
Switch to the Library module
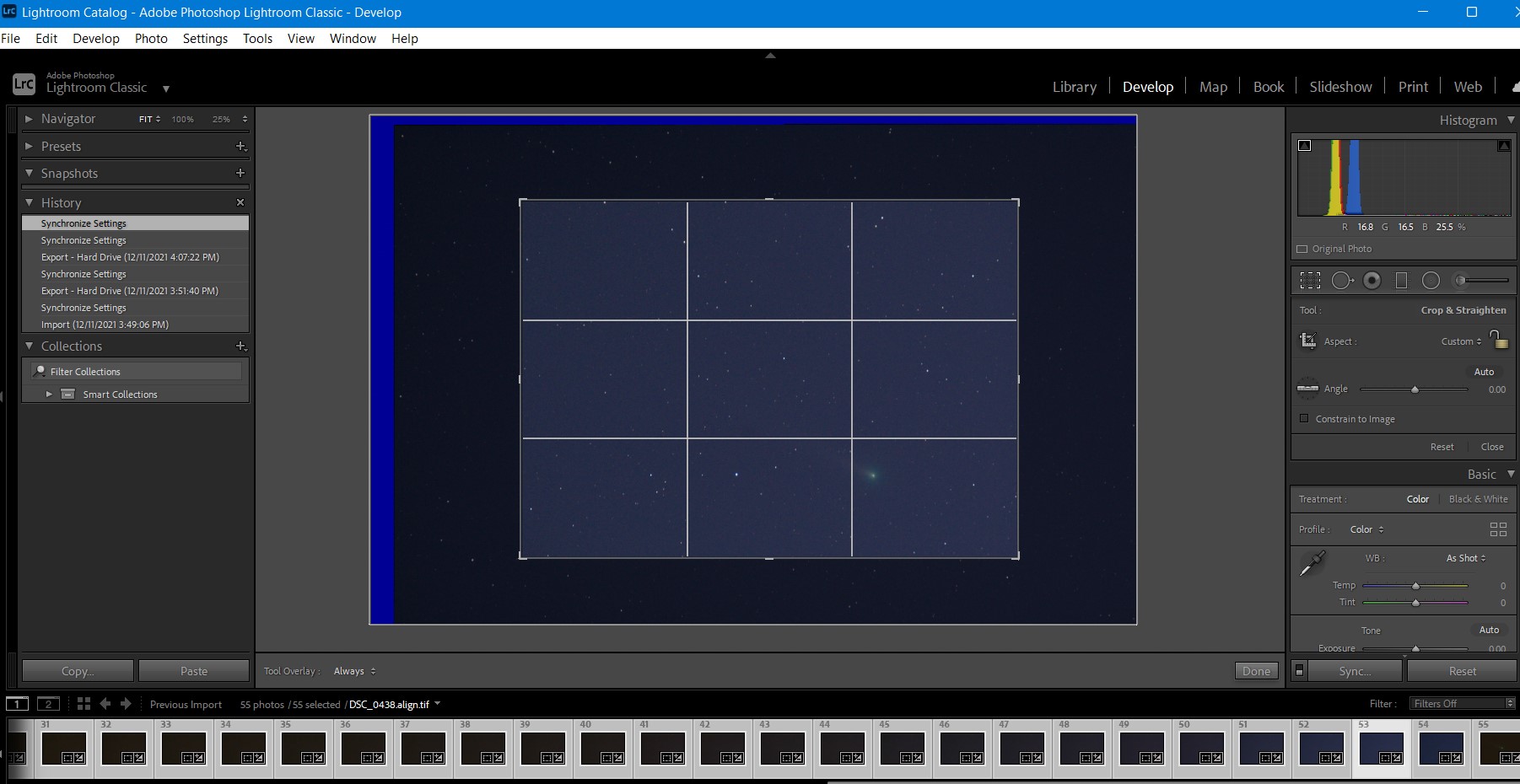coord(1075,87)
